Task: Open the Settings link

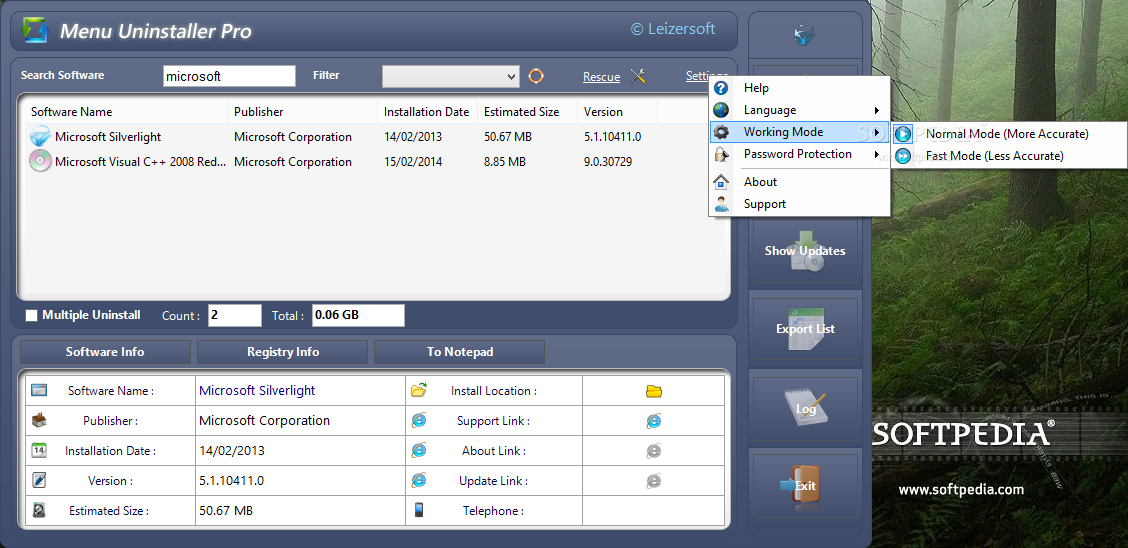Action: [x=706, y=76]
